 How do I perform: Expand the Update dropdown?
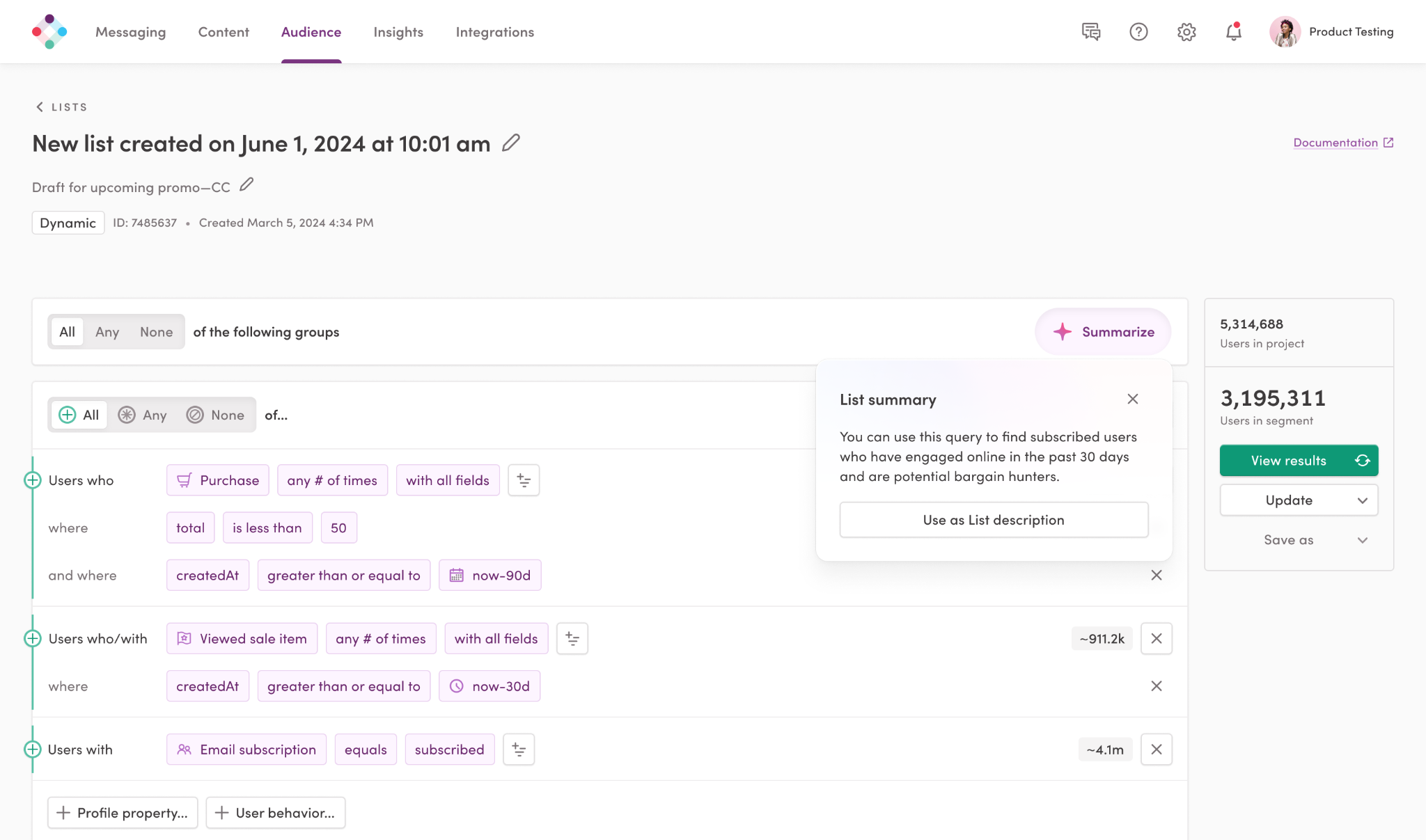1299,500
